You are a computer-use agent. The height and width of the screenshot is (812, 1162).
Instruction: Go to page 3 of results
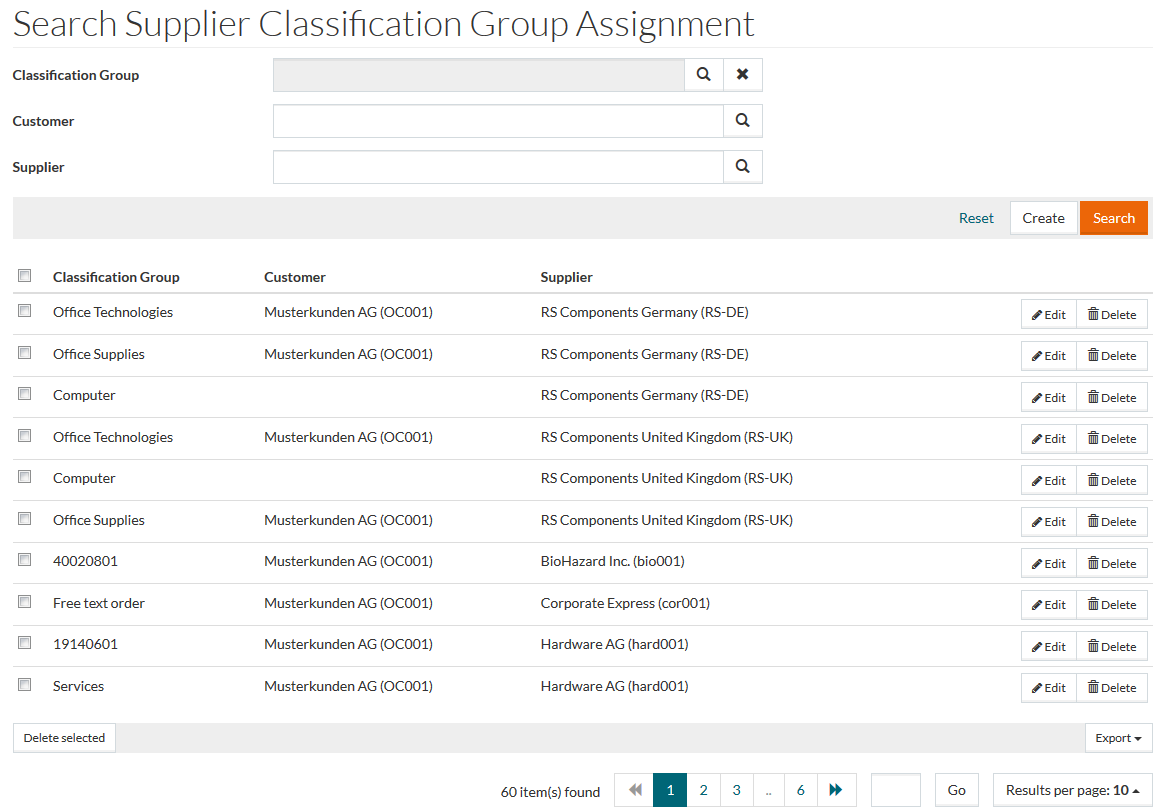736,790
